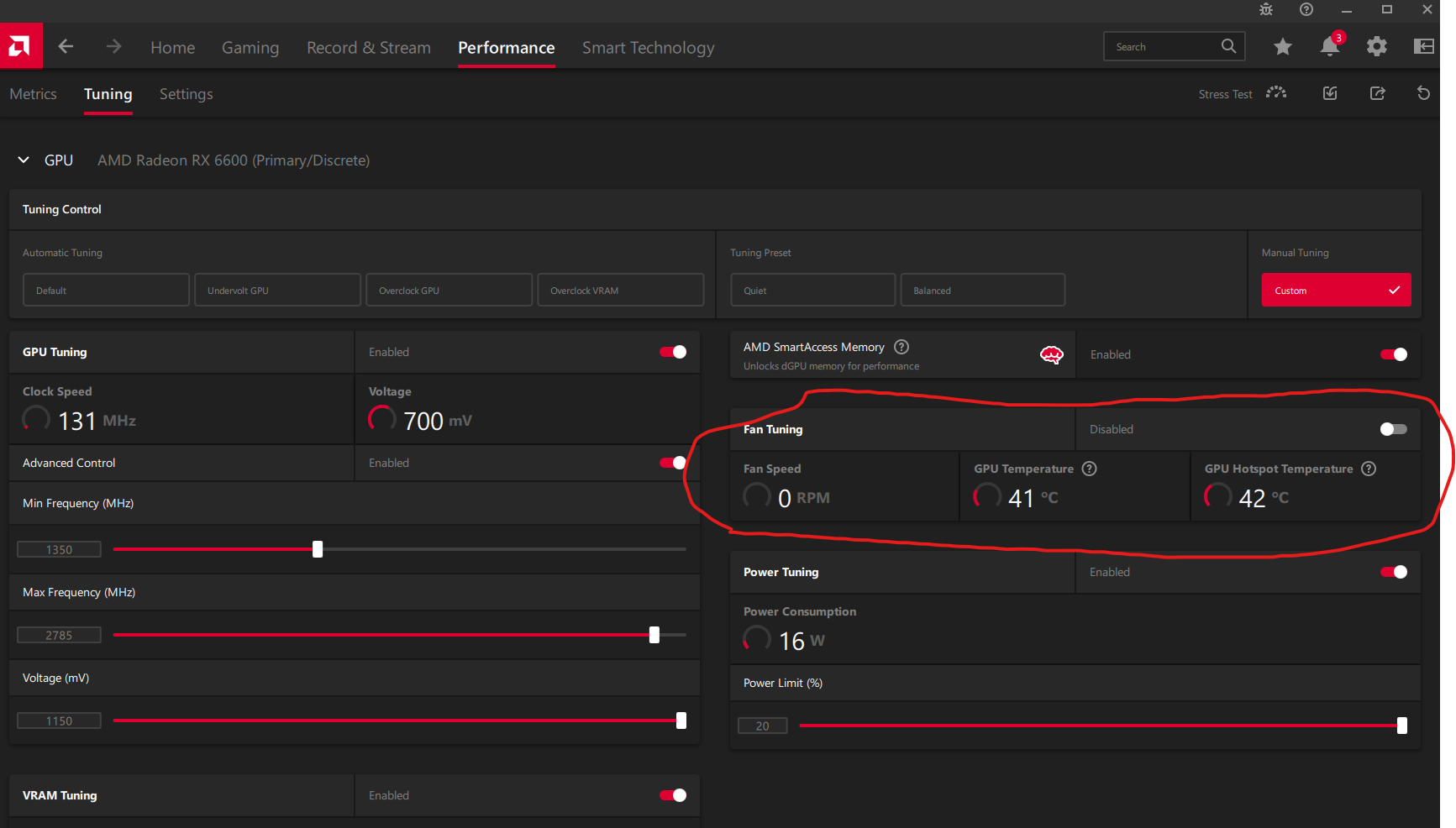Run the Stress Test gauge icon
Viewport: 1456px width, 828px height.
[x=1277, y=93]
